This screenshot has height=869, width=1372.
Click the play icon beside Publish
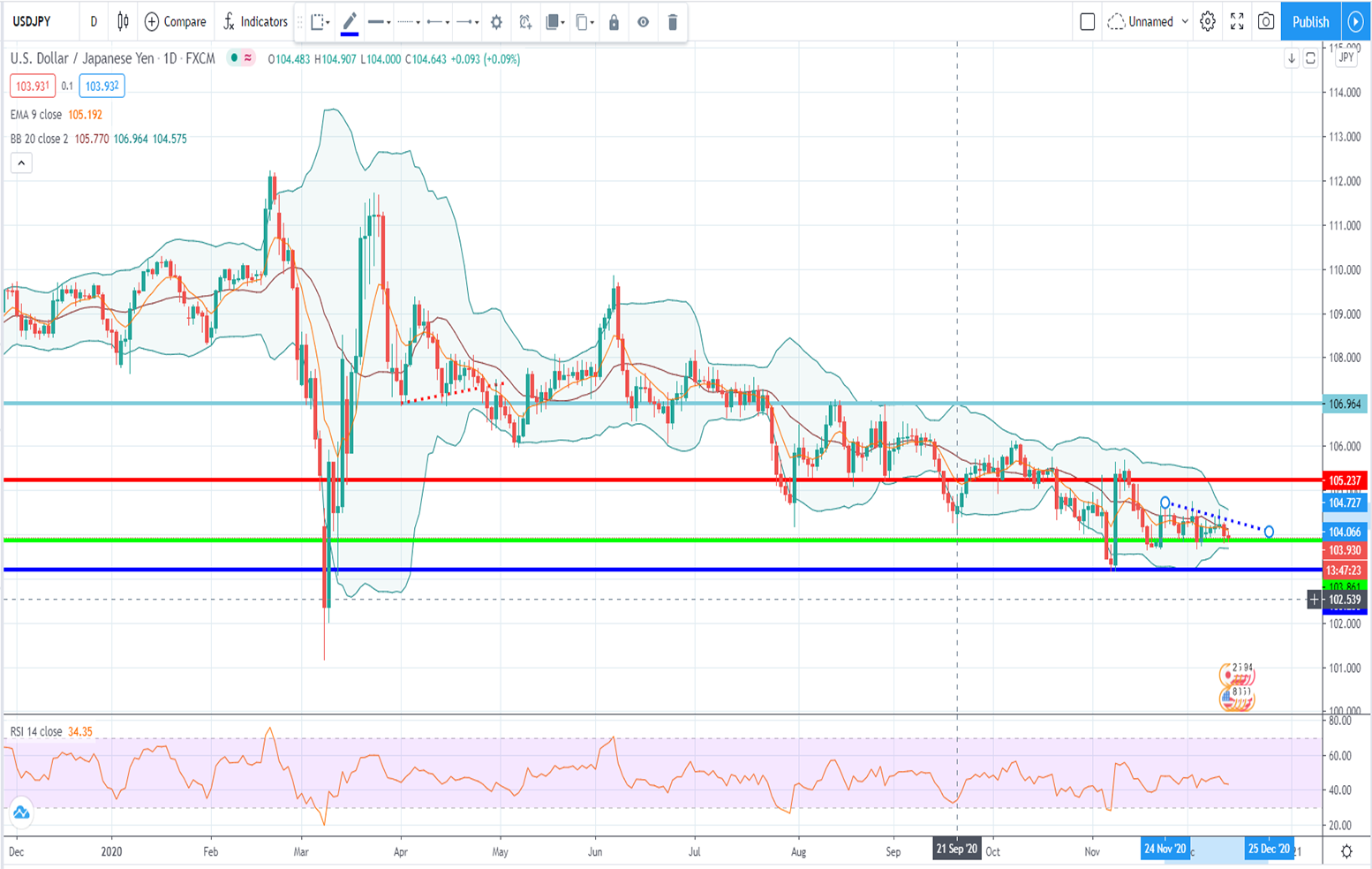pyautogui.click(x=1355, y=22)
